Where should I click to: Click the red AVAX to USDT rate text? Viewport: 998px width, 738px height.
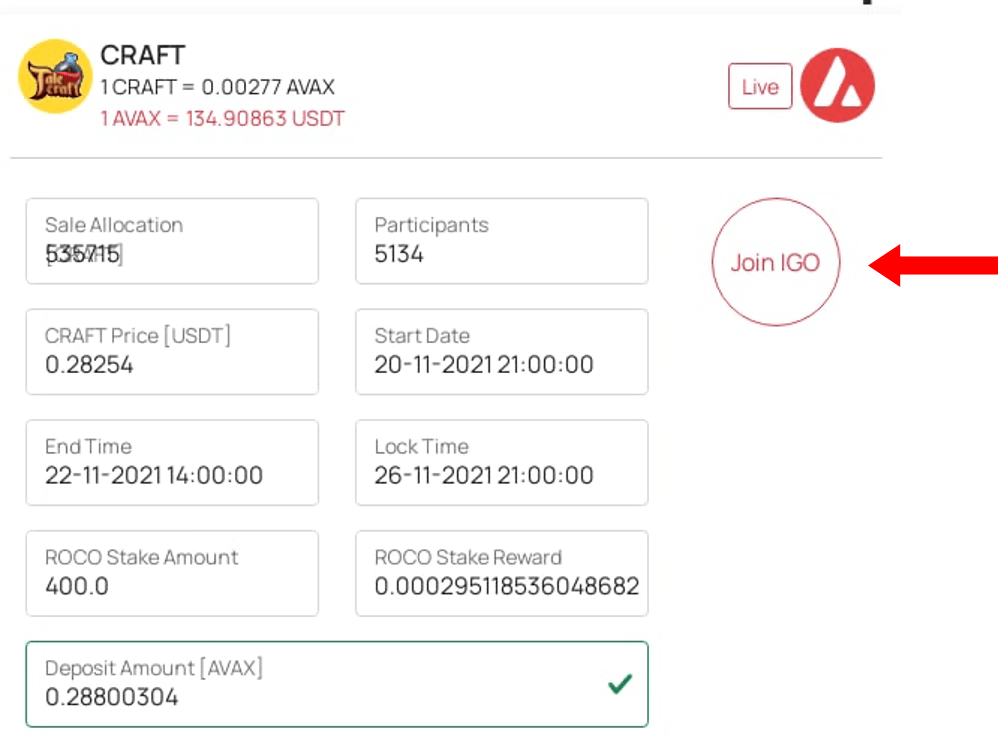pos(222,119)
